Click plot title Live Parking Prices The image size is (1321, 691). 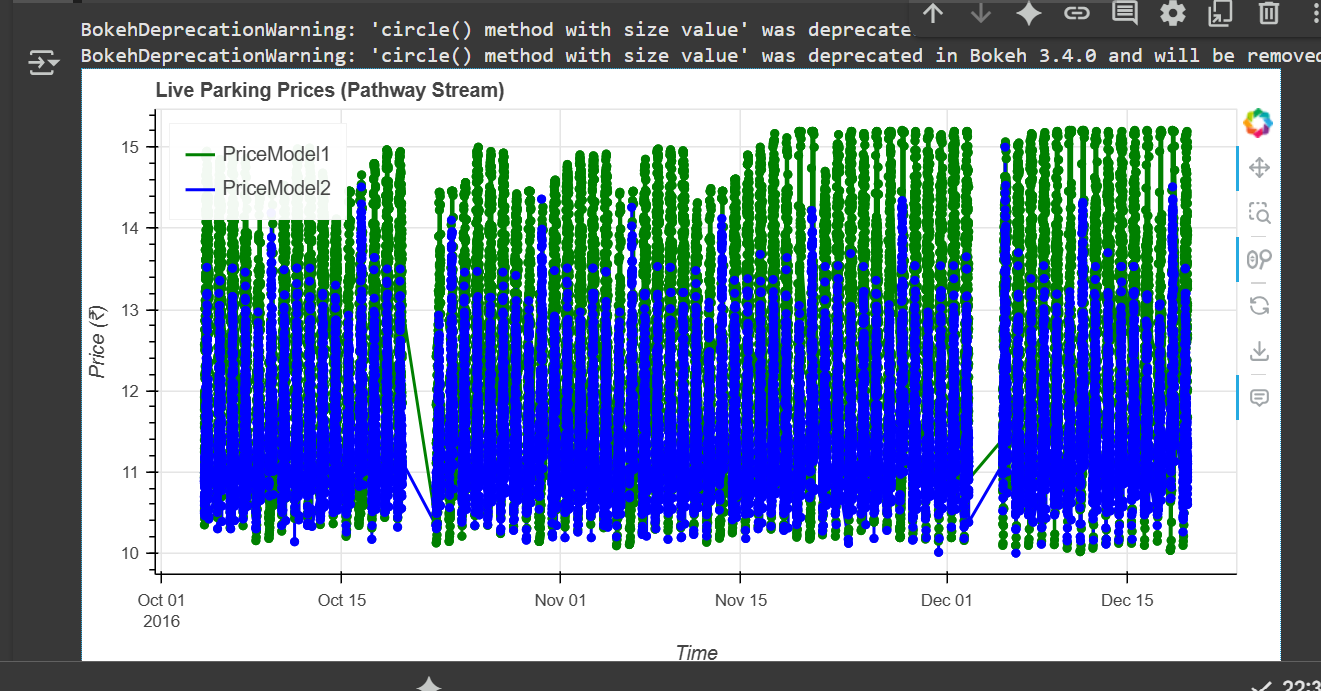pos(330,91)
